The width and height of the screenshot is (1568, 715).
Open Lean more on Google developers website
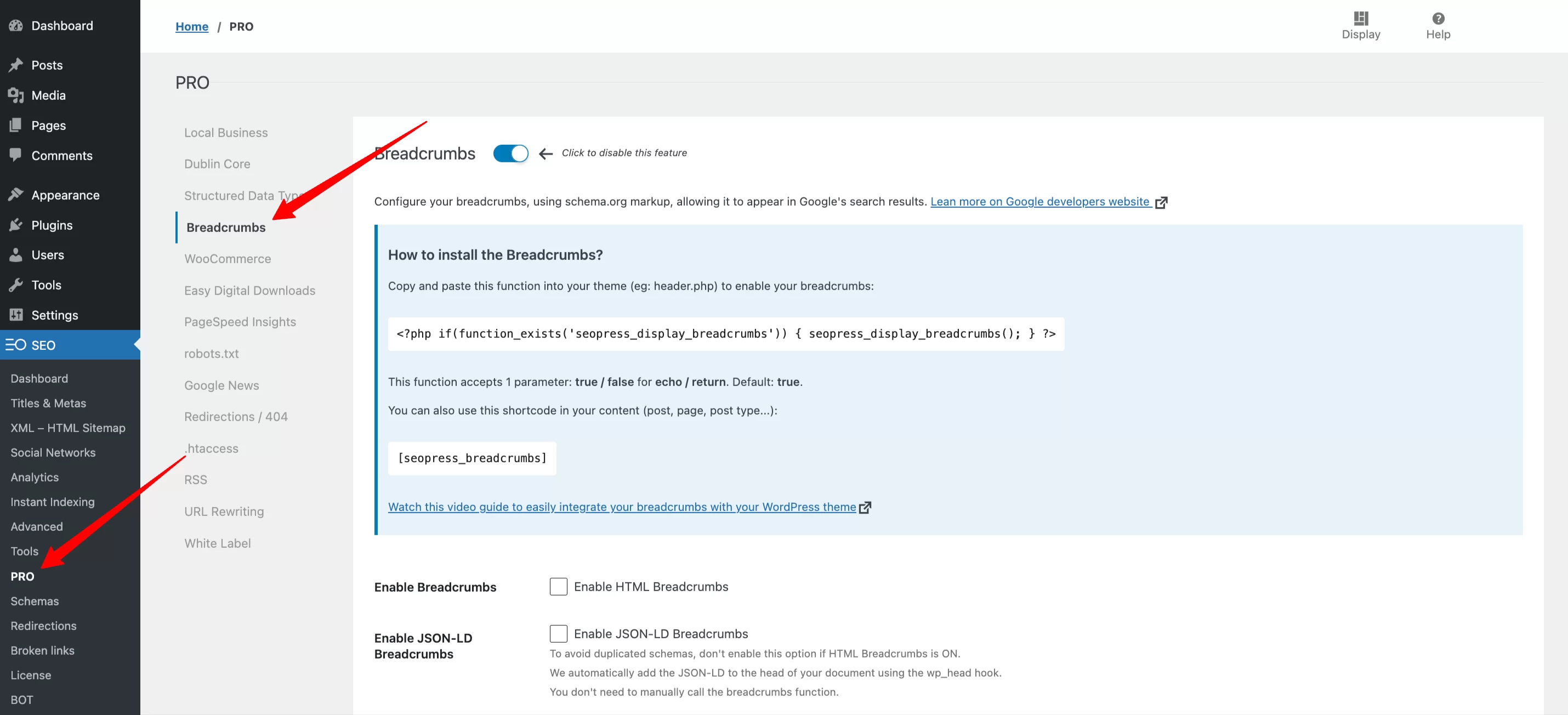(x=1040, y=201)
